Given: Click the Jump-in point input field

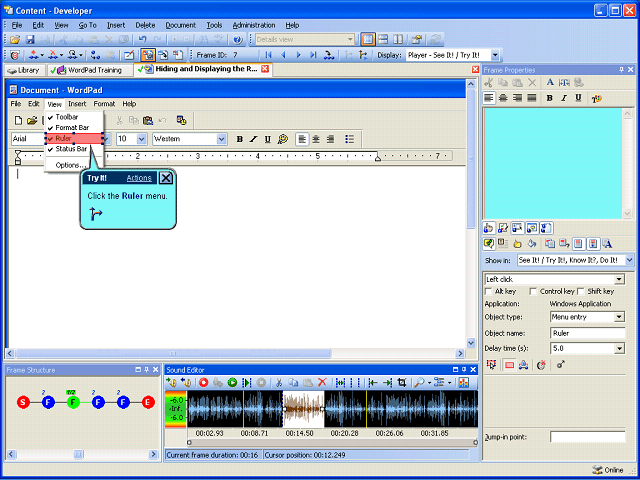Looking at the screenshot, I should pos(587,437).
